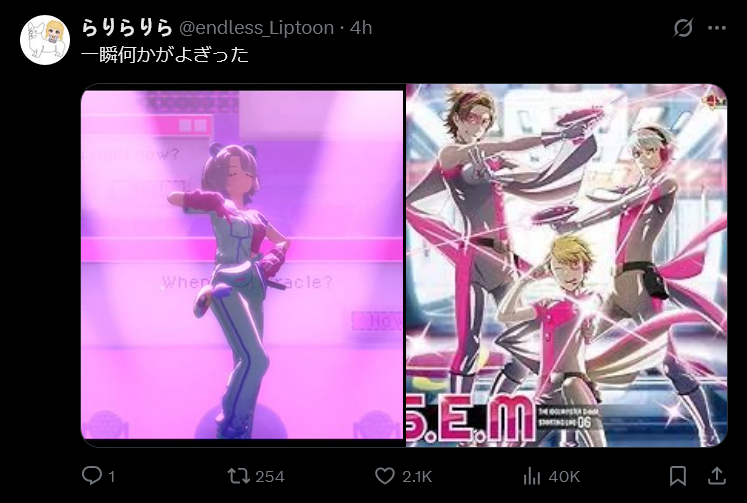747x503 pixels.
Task: Open the 4h timestamp link
Action: (361, 28)
